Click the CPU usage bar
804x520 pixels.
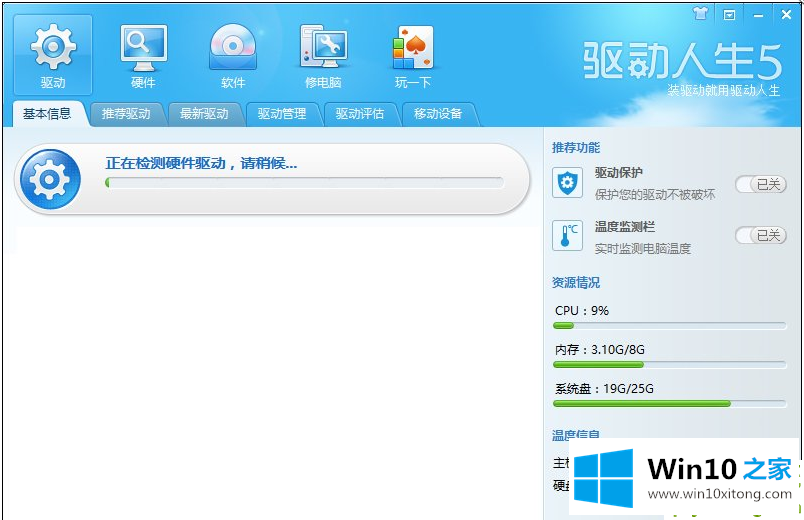(x=670, y=326)
